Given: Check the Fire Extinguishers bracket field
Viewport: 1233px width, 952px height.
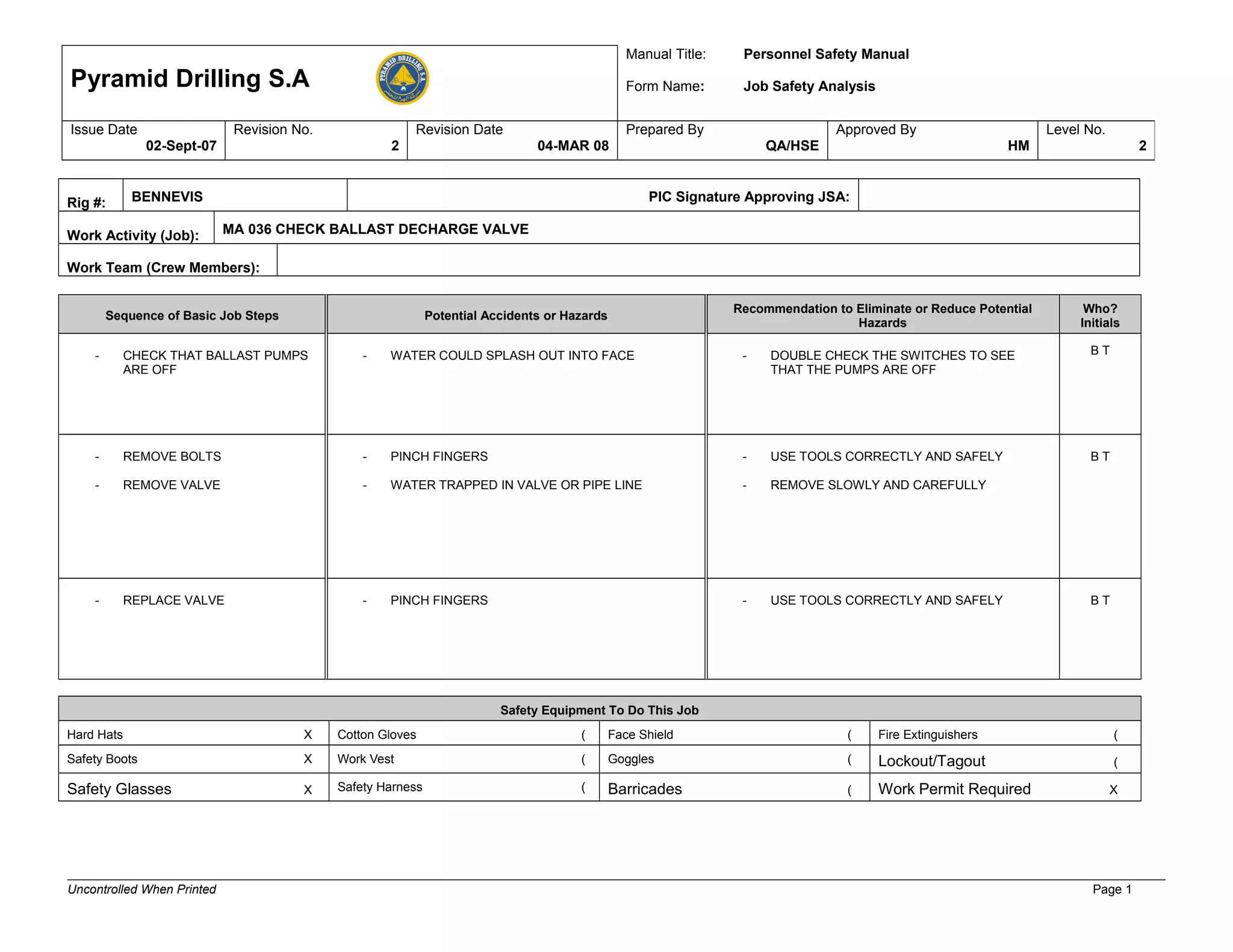Looking at the screenshot, I should pyautogui.click(x=1116, y=735).
